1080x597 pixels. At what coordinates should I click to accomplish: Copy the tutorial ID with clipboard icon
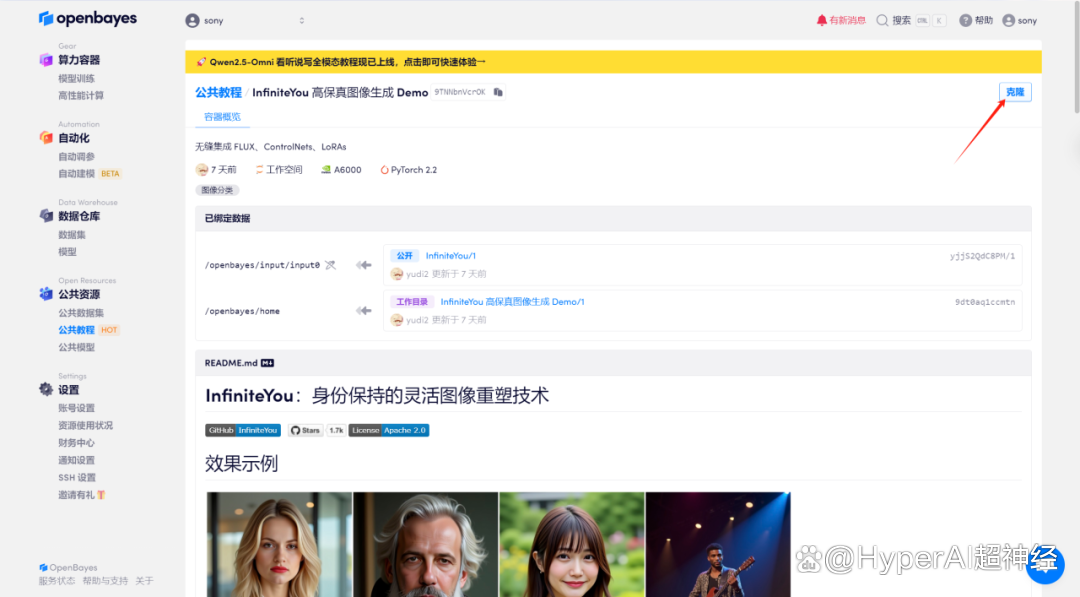(498, 92)
